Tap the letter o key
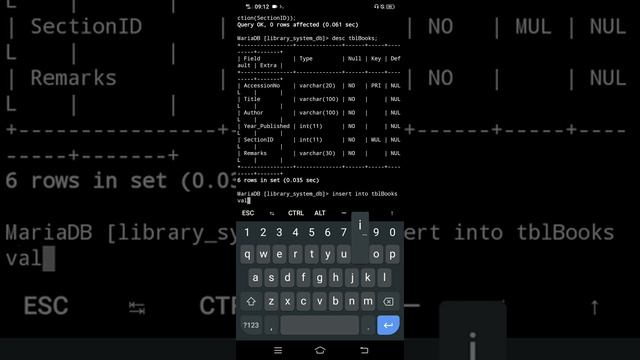This screenshot has height=360, width=640. 376,254
